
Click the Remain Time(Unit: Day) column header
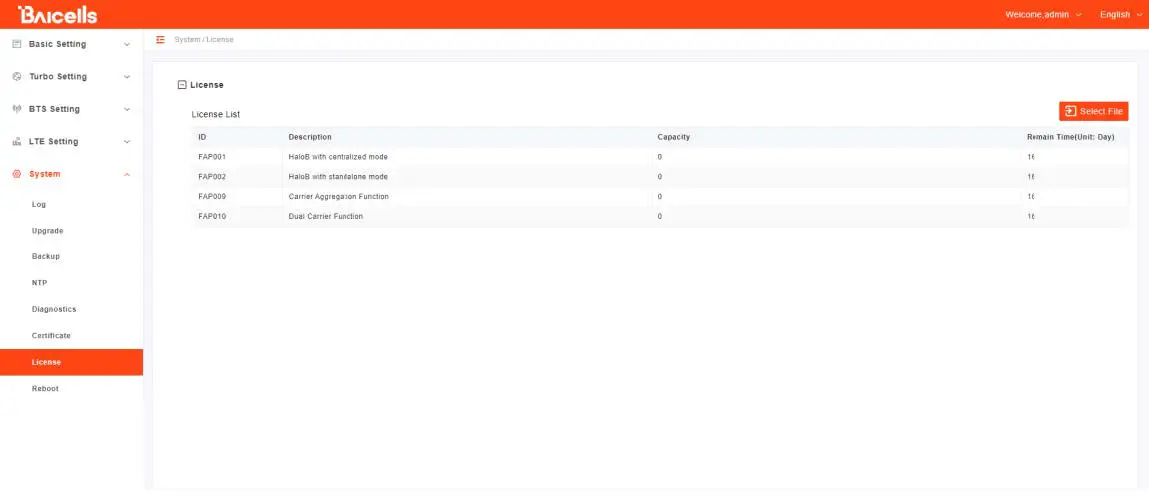pos(1071,137)
